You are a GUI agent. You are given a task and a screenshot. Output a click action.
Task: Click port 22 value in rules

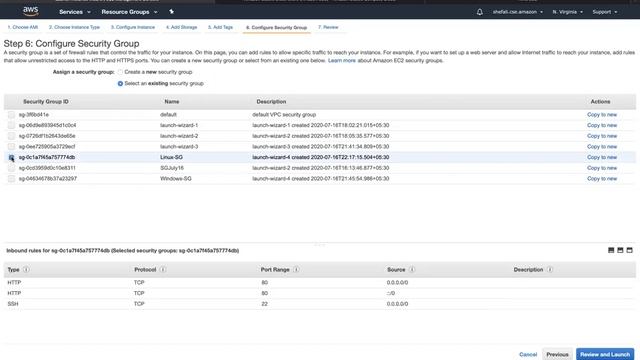(x=264, y=304)
